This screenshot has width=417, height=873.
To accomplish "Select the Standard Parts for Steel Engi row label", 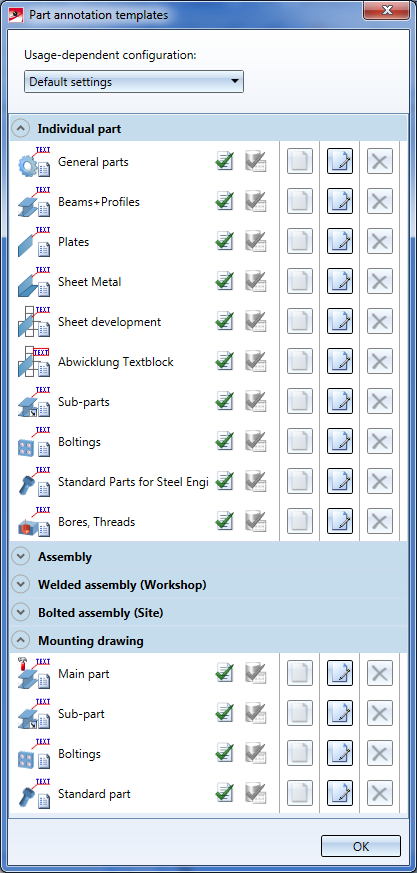I will point(133,482).
